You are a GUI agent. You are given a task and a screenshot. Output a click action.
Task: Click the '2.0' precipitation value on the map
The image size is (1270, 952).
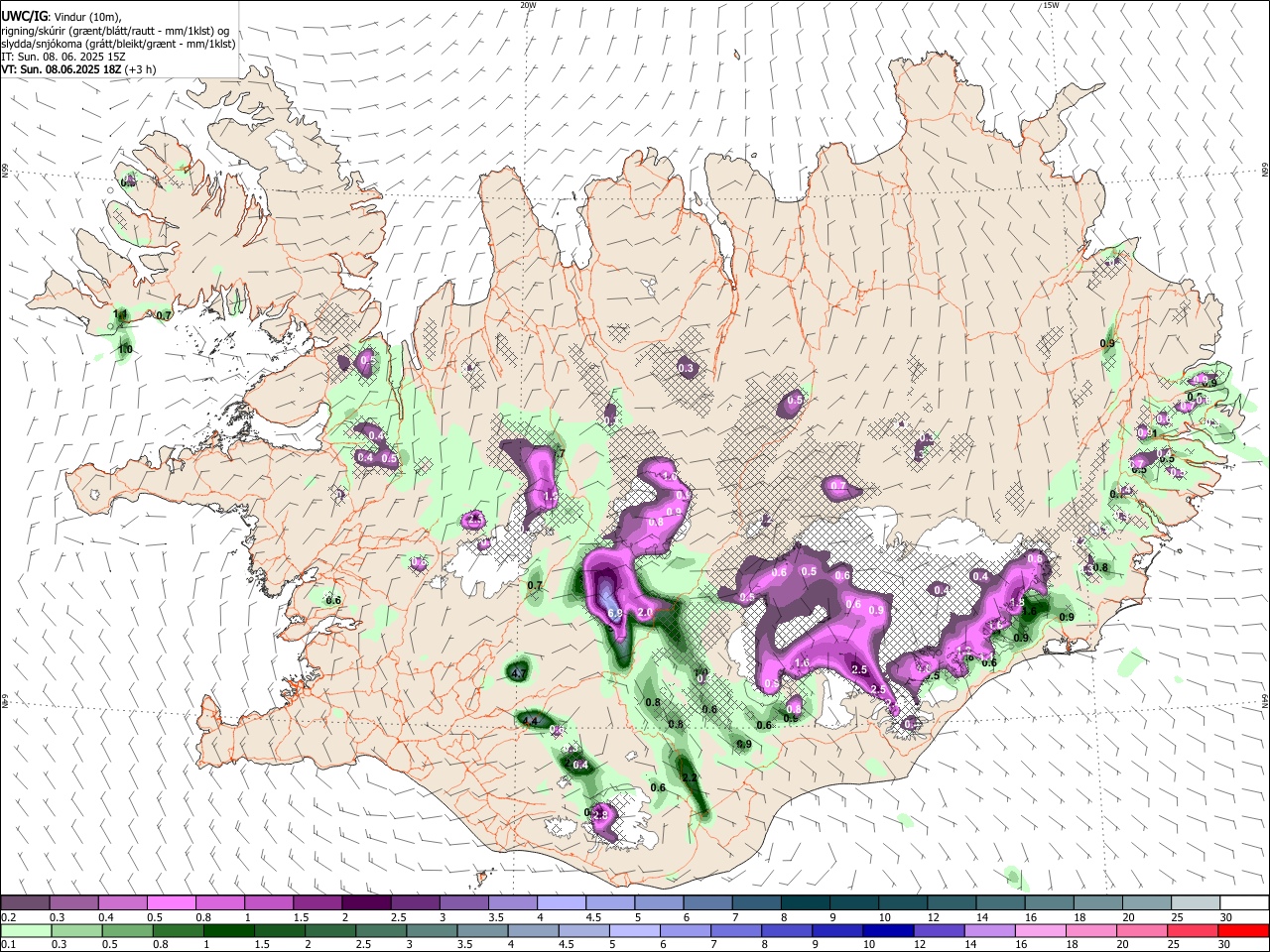click(644, 613)
